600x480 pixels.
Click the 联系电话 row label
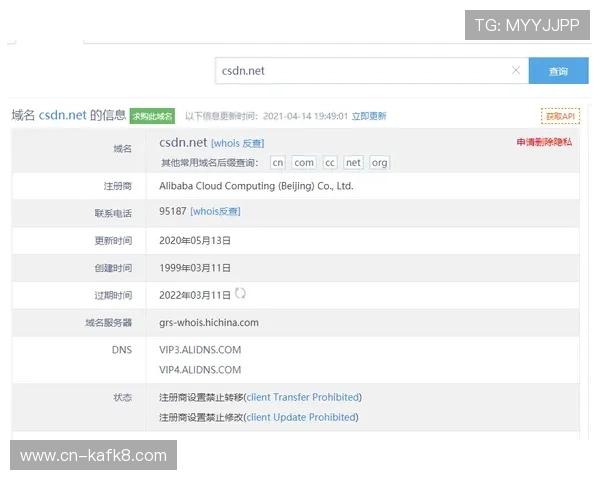pyautogui.click(x=113, y=213)
